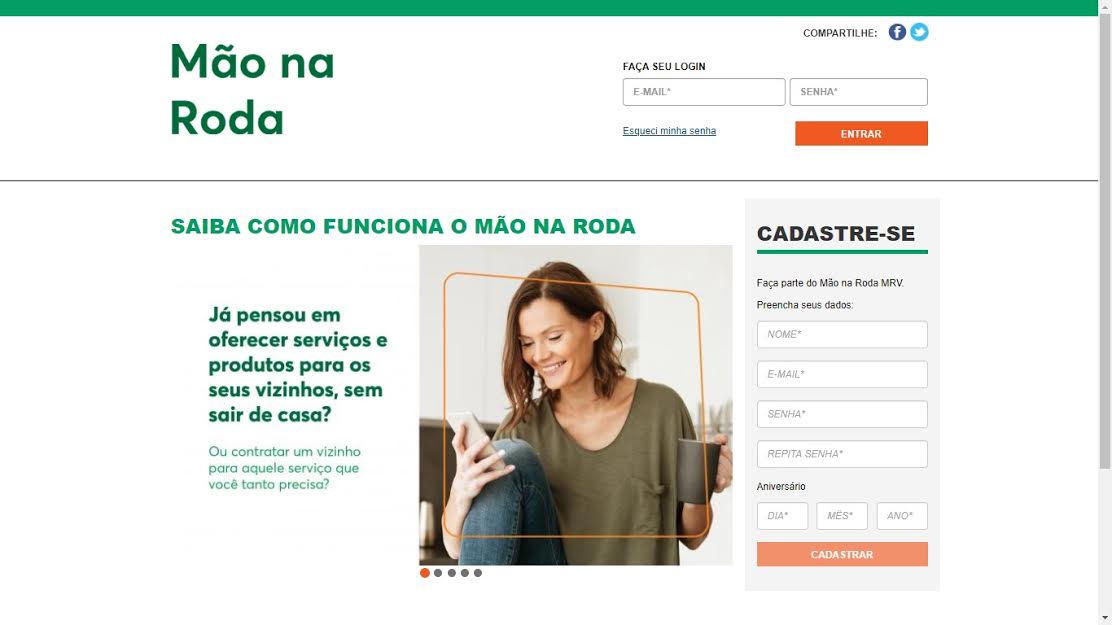Click the NOME registration field
This screenshot has width=1112, height=625.
842,334
